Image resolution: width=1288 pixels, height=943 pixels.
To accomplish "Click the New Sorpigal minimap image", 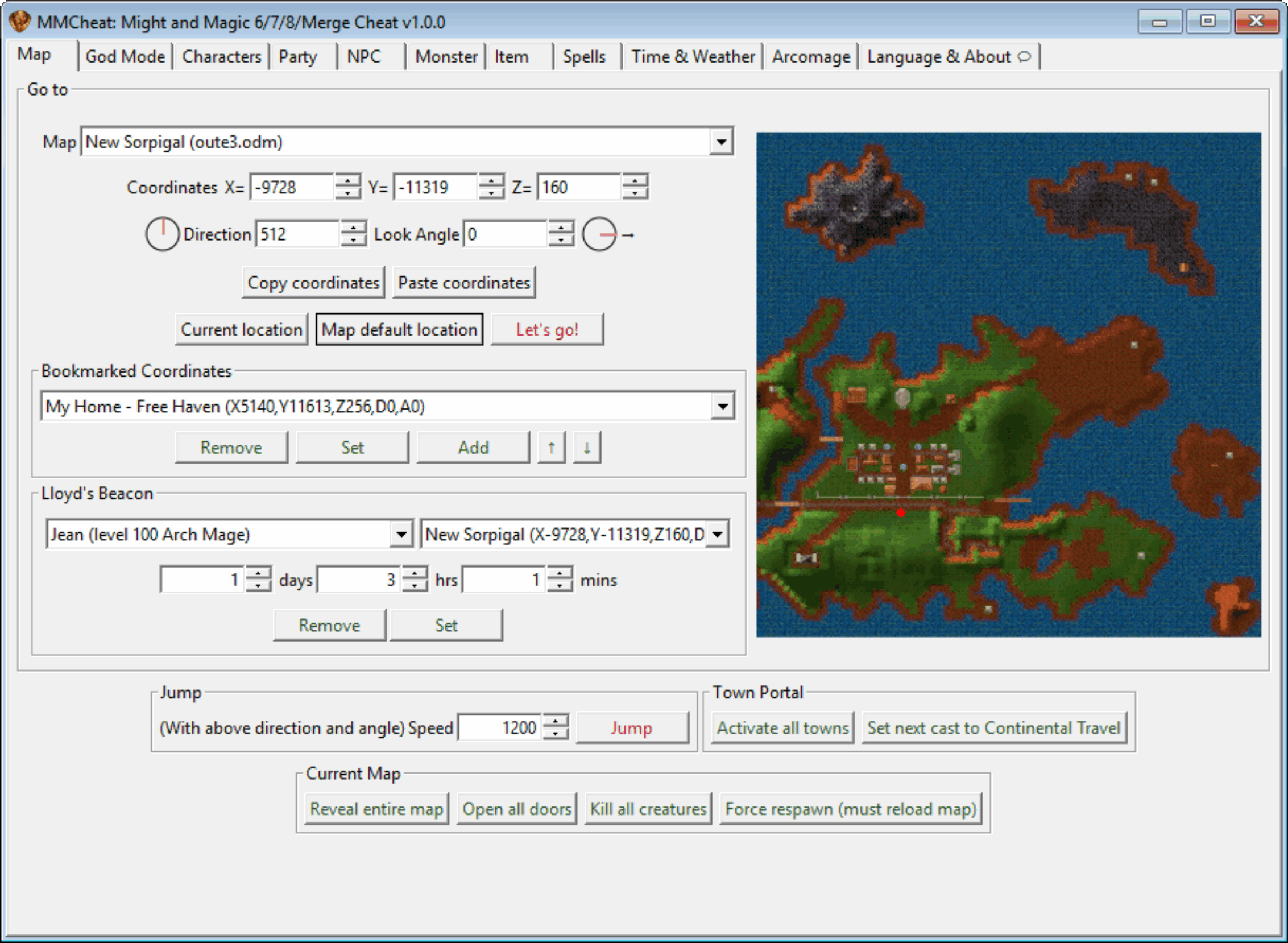I will 1008,384.
